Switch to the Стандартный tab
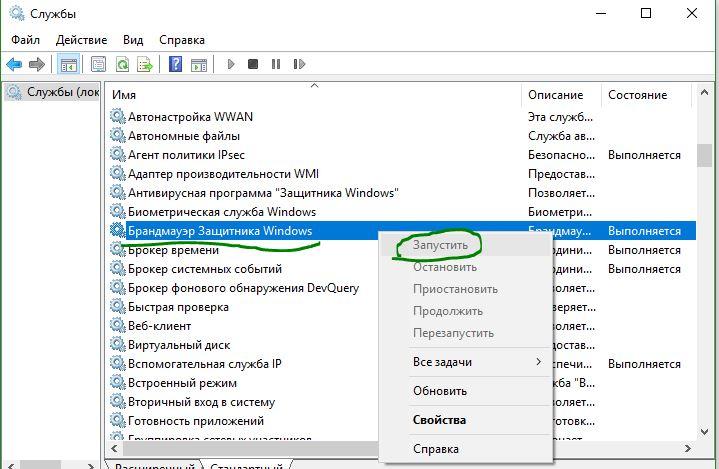The height and width of the screenshot is (469, 719). 246,465
